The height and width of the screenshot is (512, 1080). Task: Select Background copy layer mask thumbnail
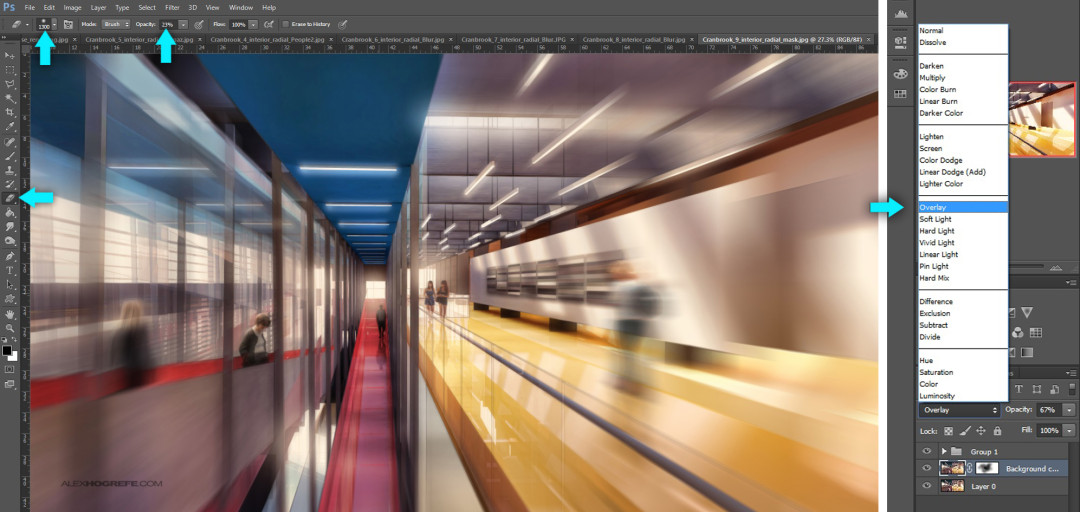986,469
